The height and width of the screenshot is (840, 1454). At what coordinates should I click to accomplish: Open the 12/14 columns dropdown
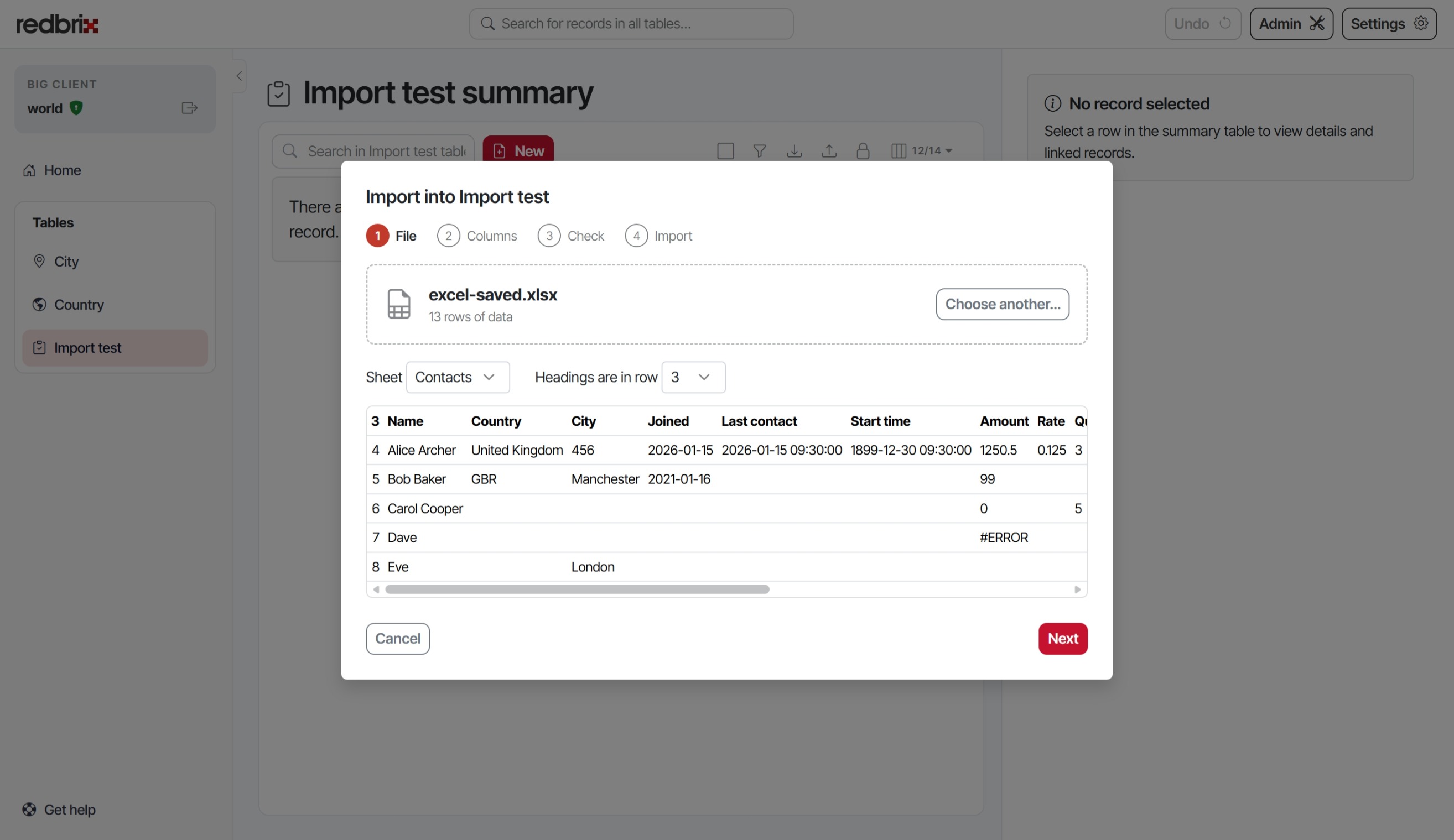pos(921,151)
